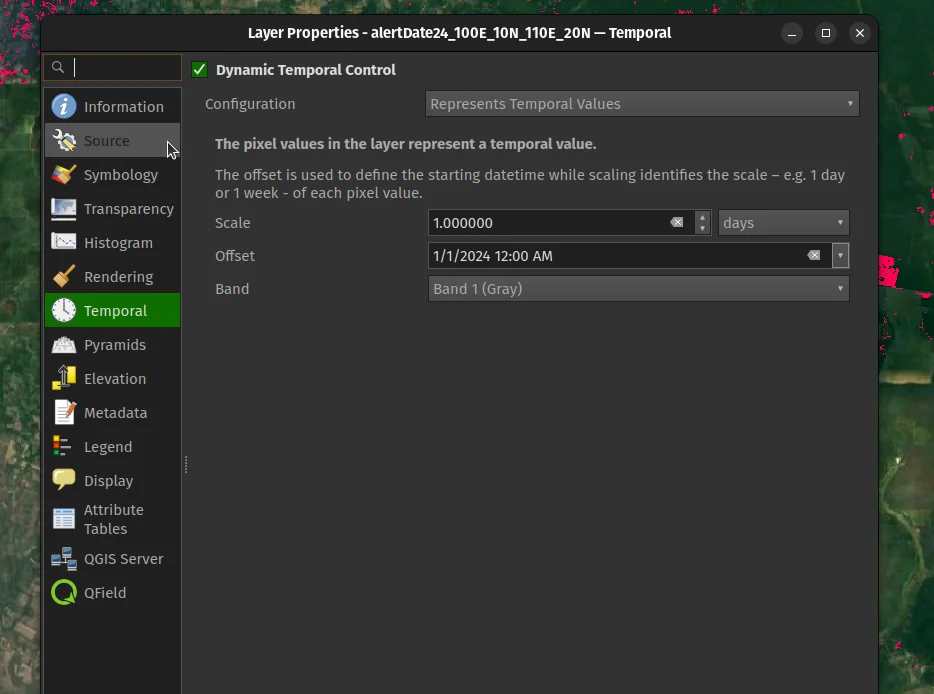Clear the Offset datetime value
The height and width of the screenshot is (694, 934).
(814, 256)
